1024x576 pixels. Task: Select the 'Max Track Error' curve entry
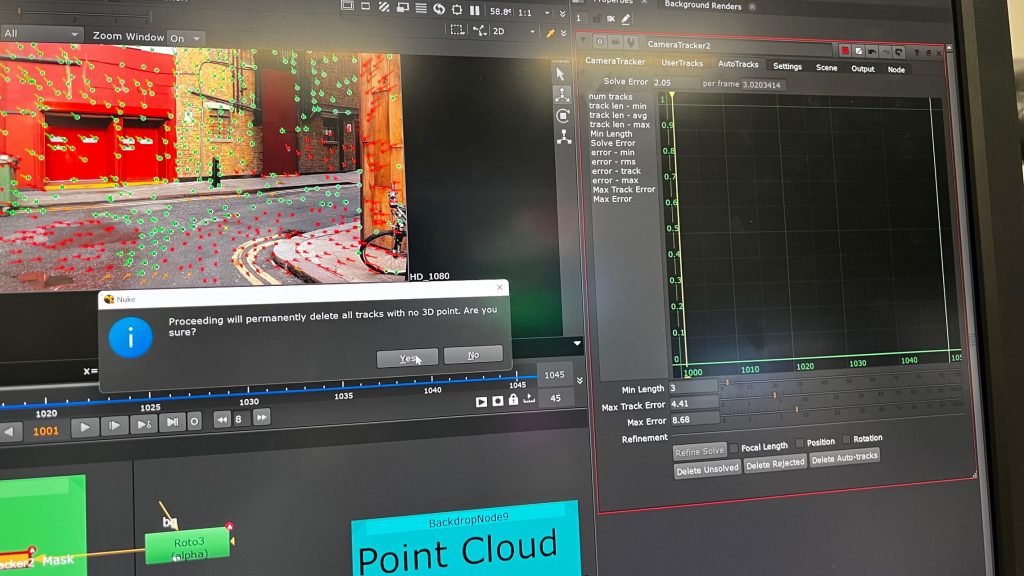624,189
